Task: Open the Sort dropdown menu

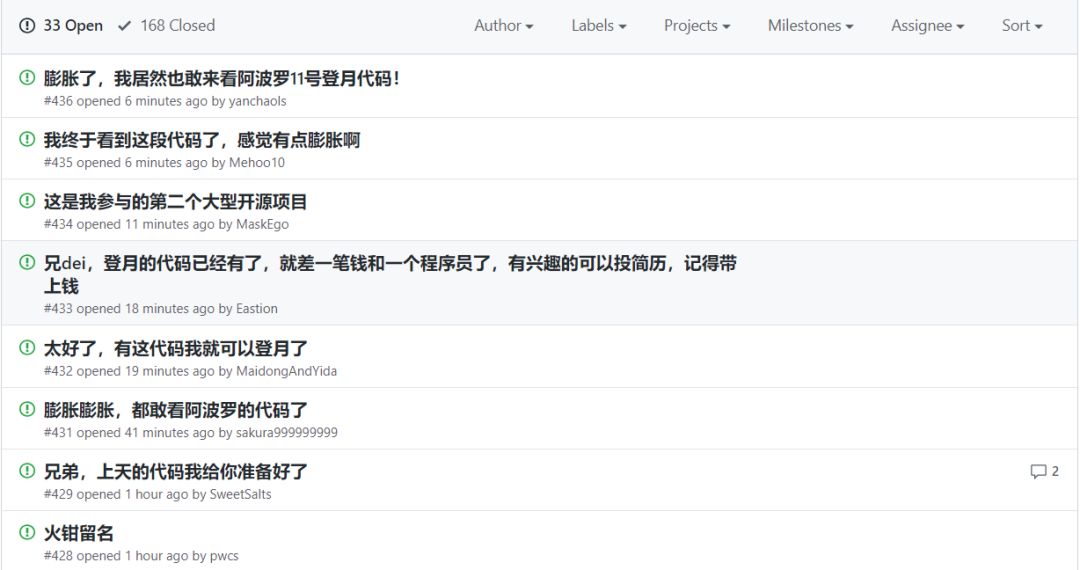Action: tap(1021, 25)
